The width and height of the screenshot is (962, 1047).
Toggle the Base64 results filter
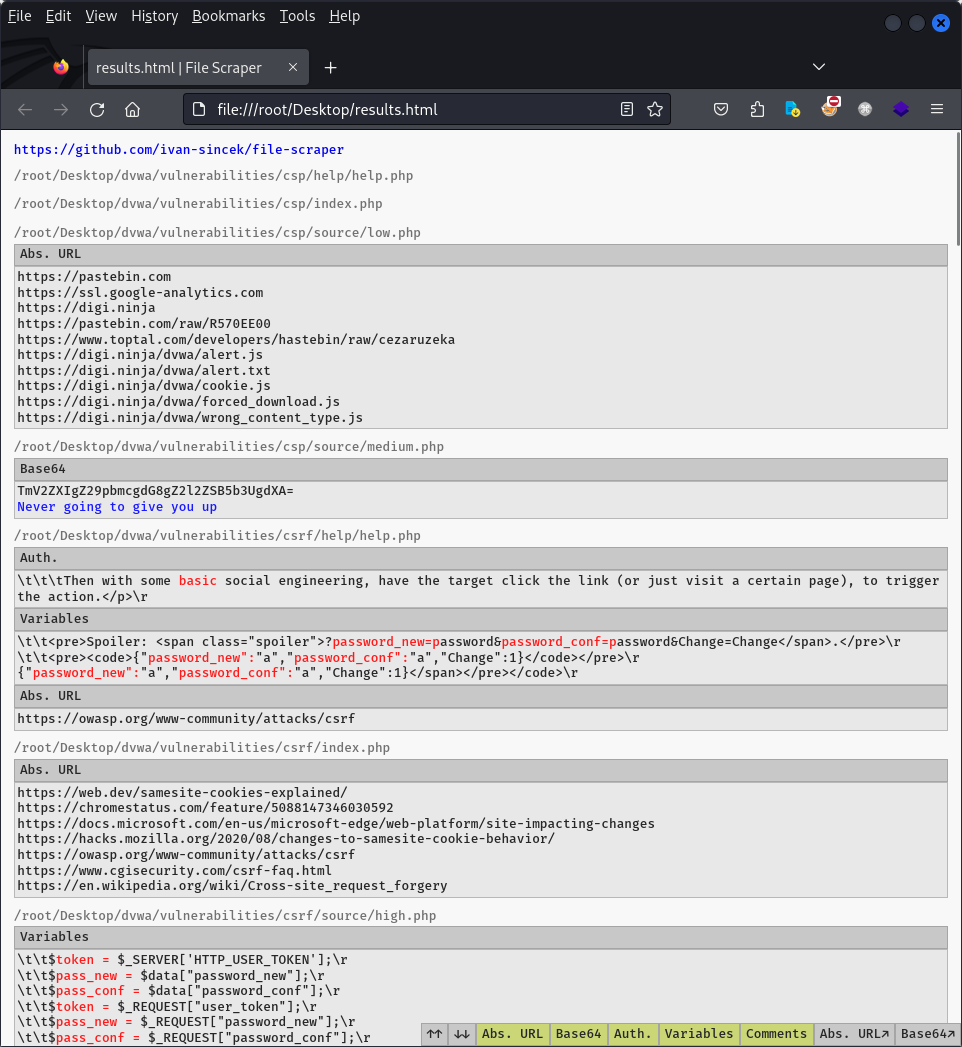coord(580,1034)
